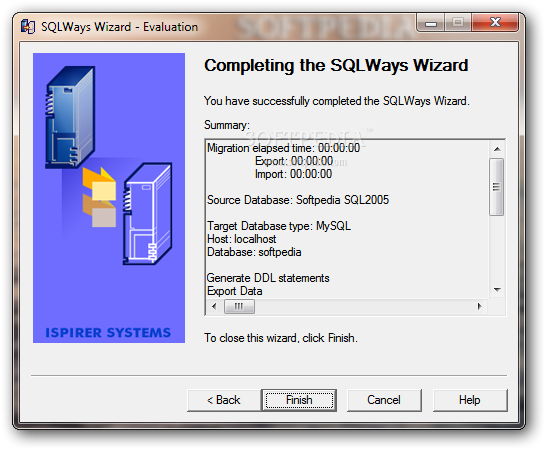The image size is (546, 450).
Task: Cancel the wizard
Action: point(384,400)
